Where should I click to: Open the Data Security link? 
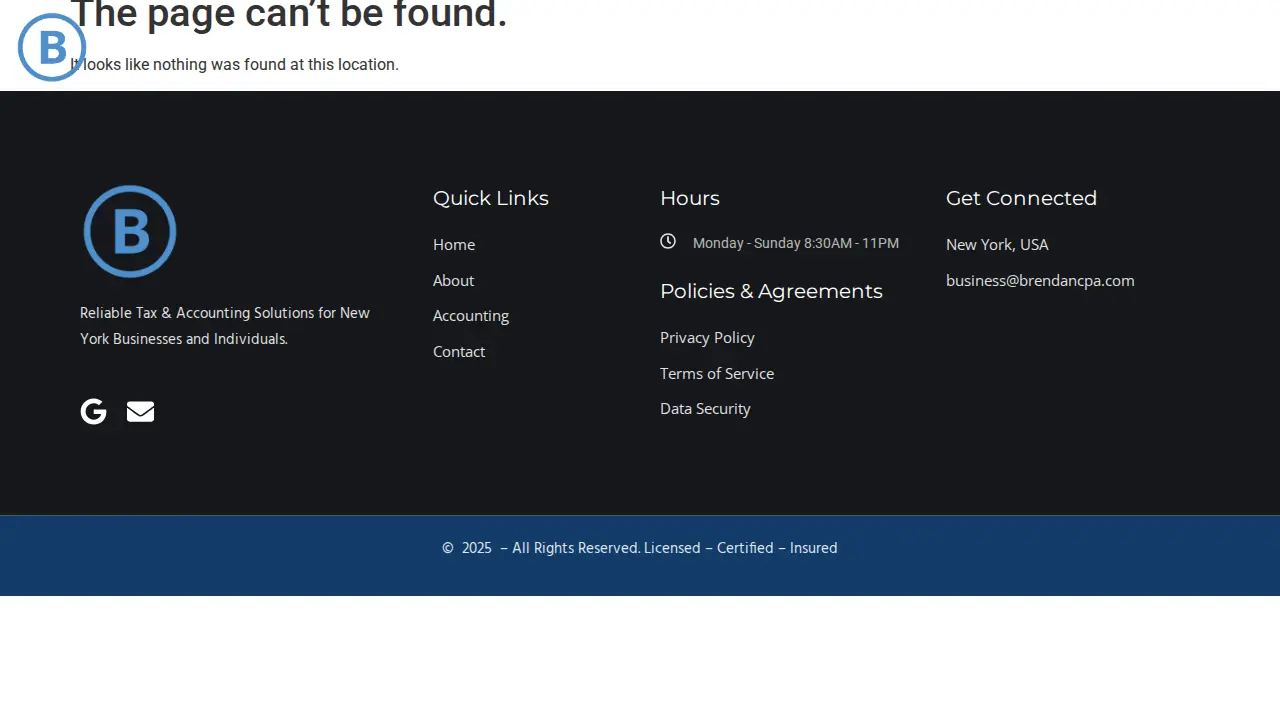705,408
